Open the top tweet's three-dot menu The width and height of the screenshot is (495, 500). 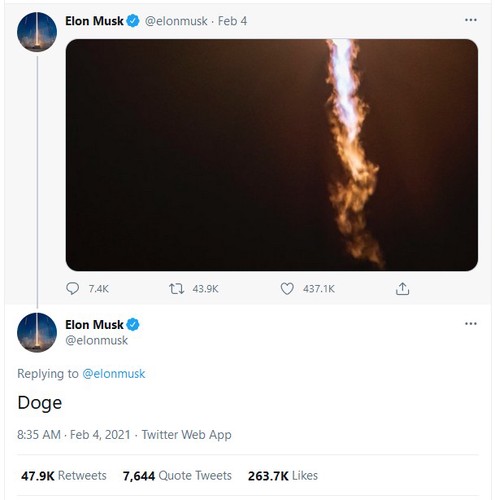click(471, 20)
